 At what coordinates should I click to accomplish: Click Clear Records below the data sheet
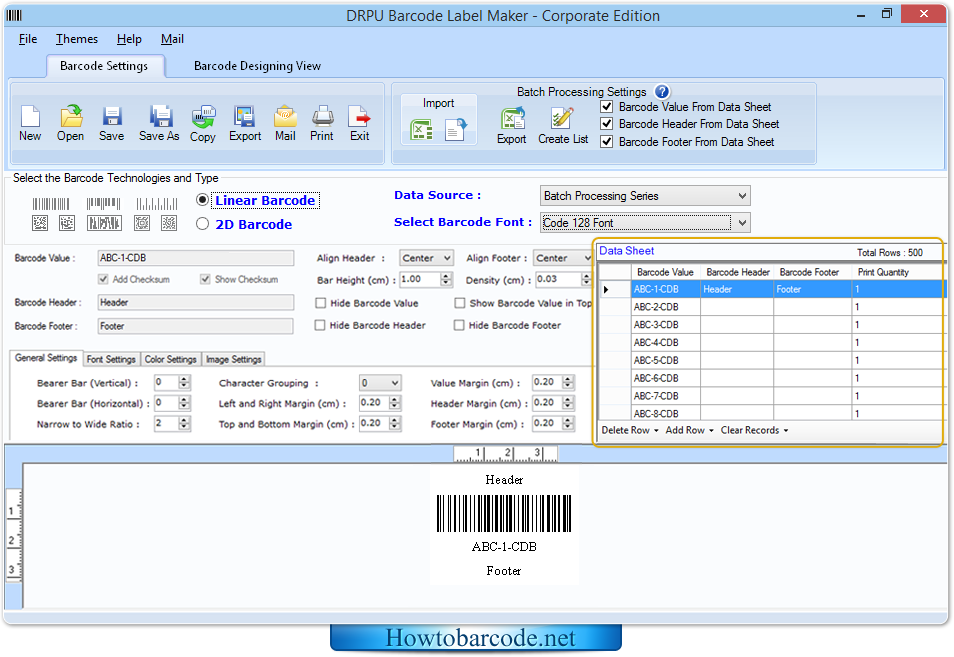751,430
